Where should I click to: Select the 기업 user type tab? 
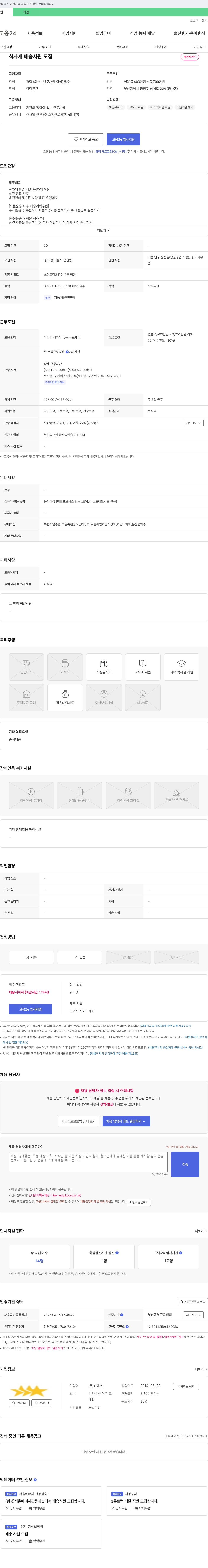pyautogui.click(x=26, y=12)
